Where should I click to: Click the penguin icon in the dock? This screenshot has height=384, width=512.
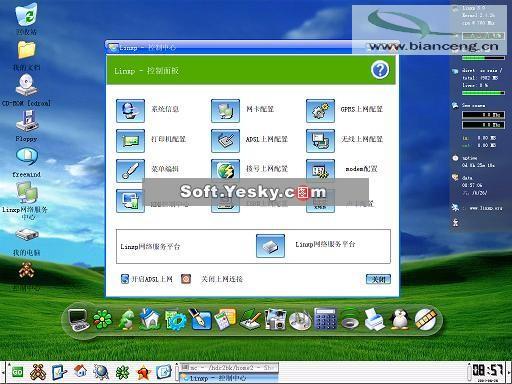click(399, 319)
